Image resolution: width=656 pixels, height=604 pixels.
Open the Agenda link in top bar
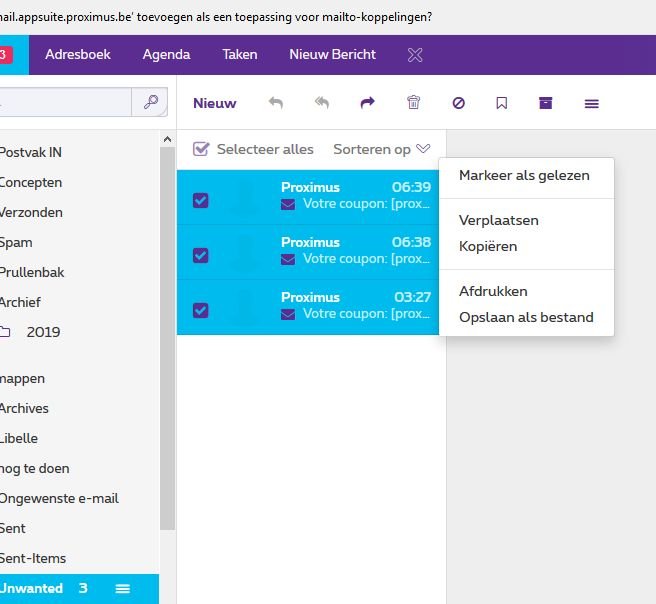click(x=166, y=54)
